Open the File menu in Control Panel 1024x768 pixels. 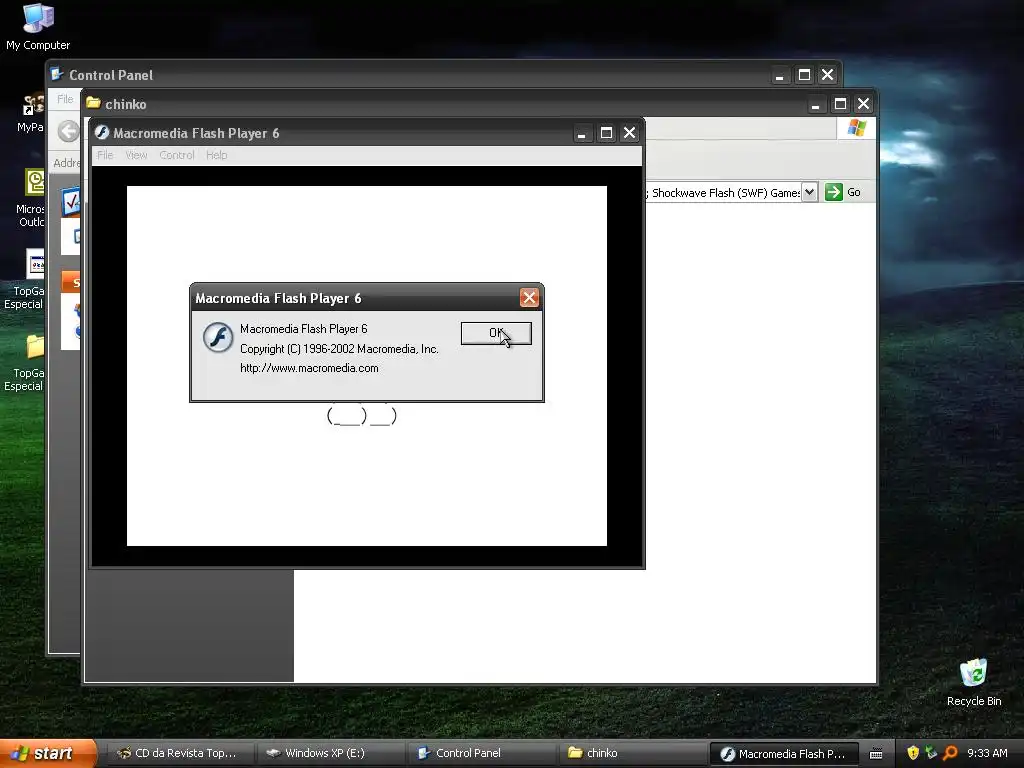click(x=65, y=99)
